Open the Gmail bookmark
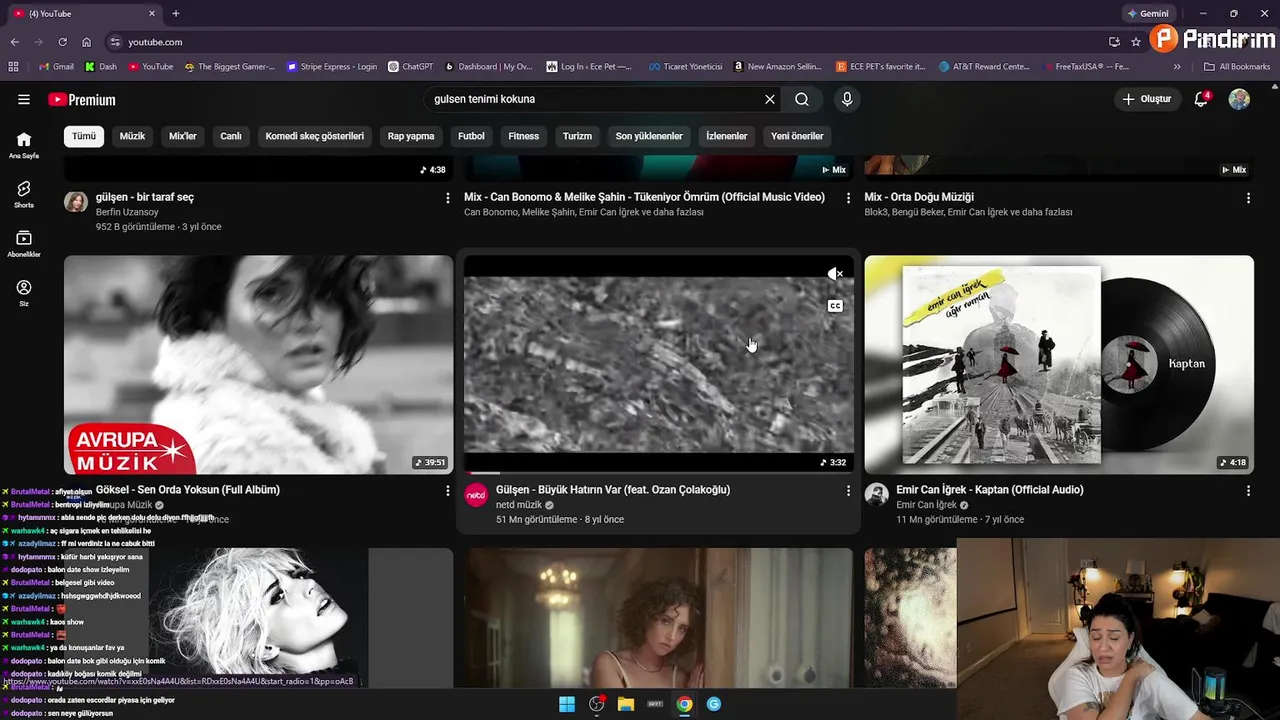The image size is (1280, 720). pyautogui.click(x=56, y=67)
